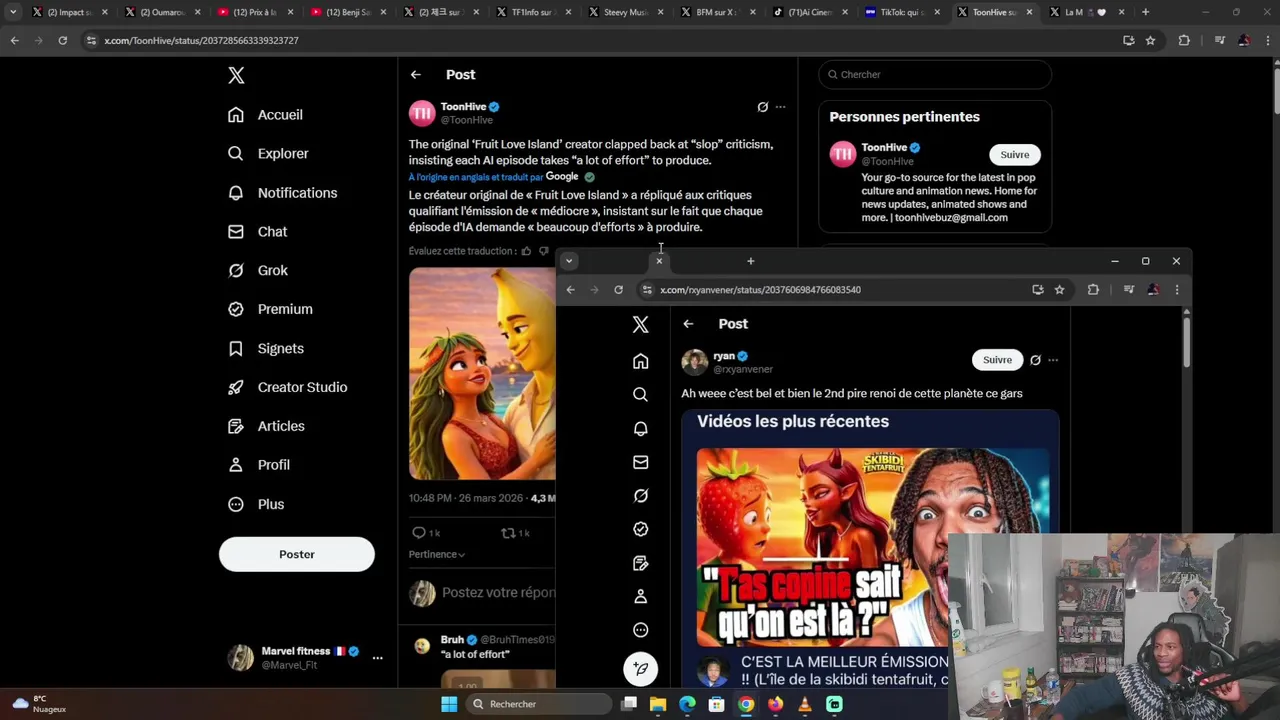Switch to the TF1Info browser tab

click(533, 12)
